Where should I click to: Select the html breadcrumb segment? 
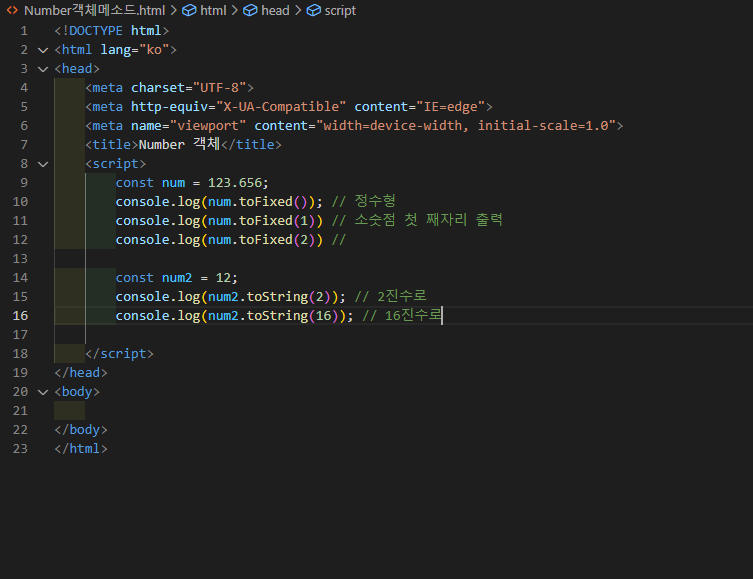point(213,10)
